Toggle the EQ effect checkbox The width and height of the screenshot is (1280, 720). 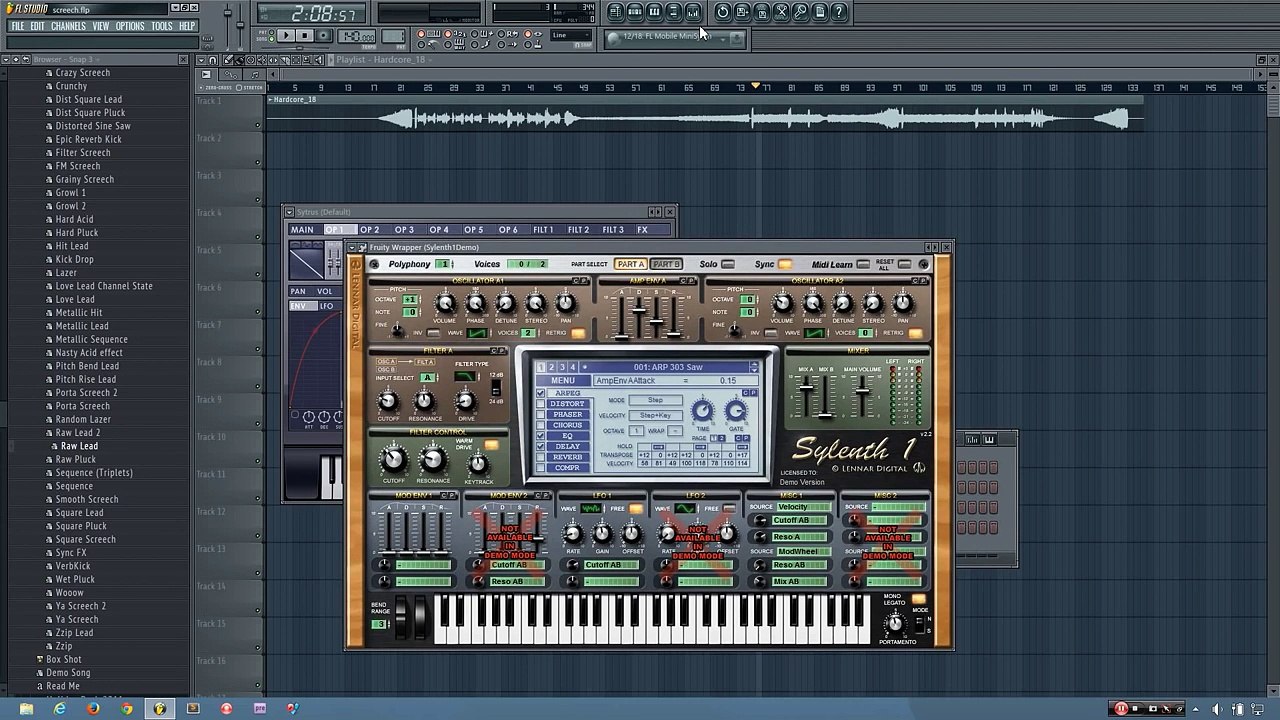(540, 436)
